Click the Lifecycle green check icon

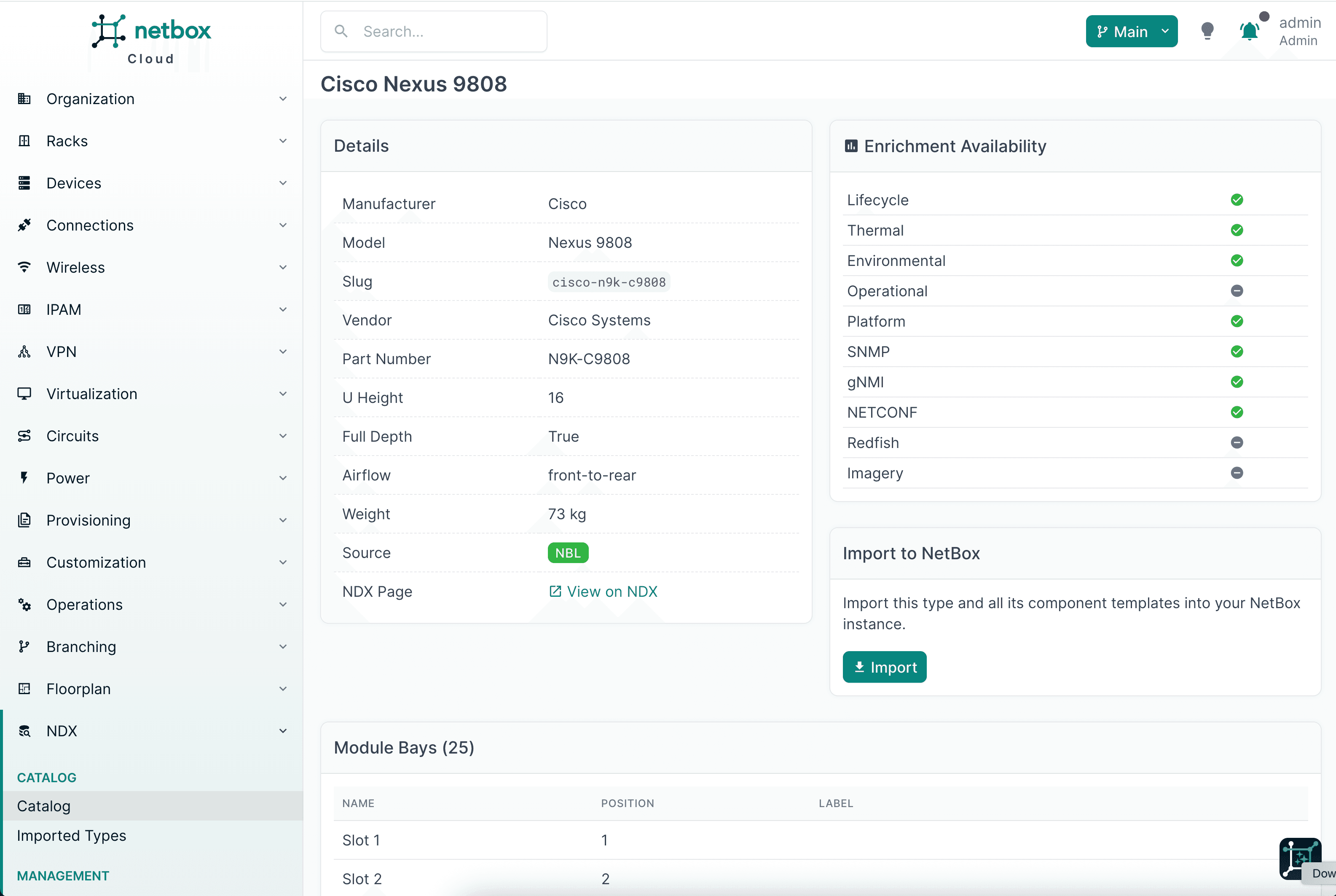1237,200
